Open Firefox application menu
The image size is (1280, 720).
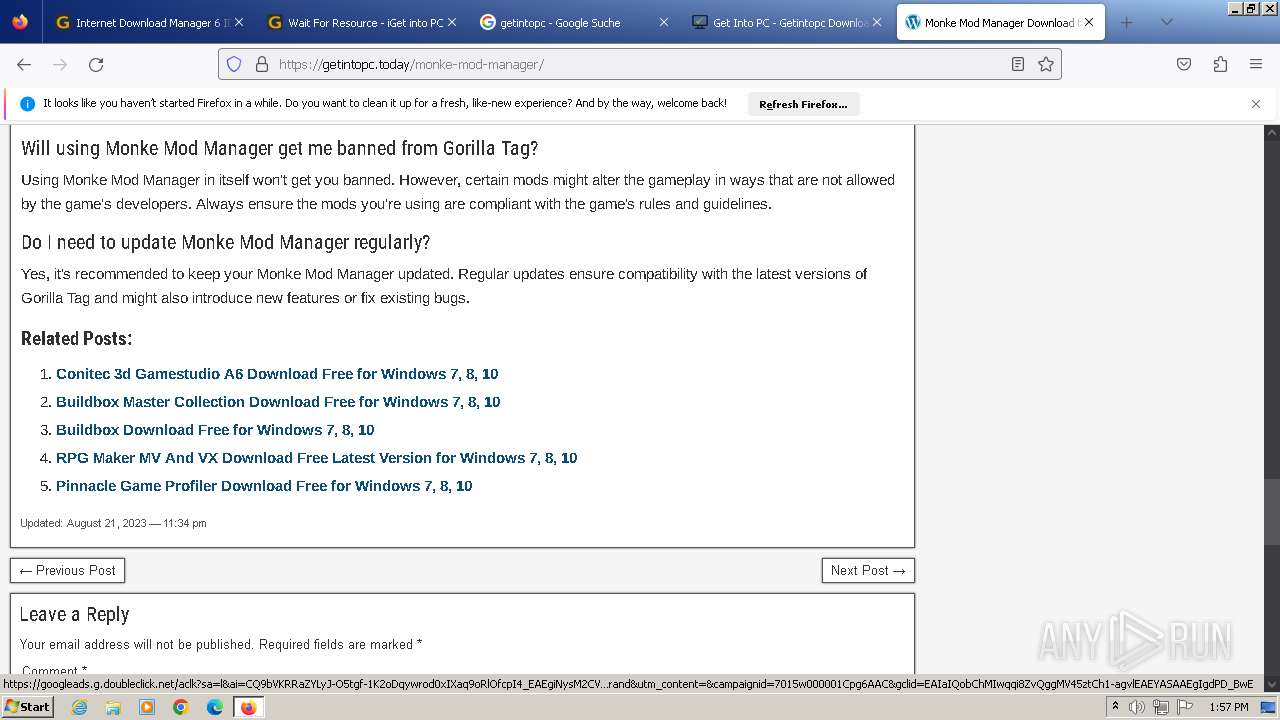pos(1256,64)
